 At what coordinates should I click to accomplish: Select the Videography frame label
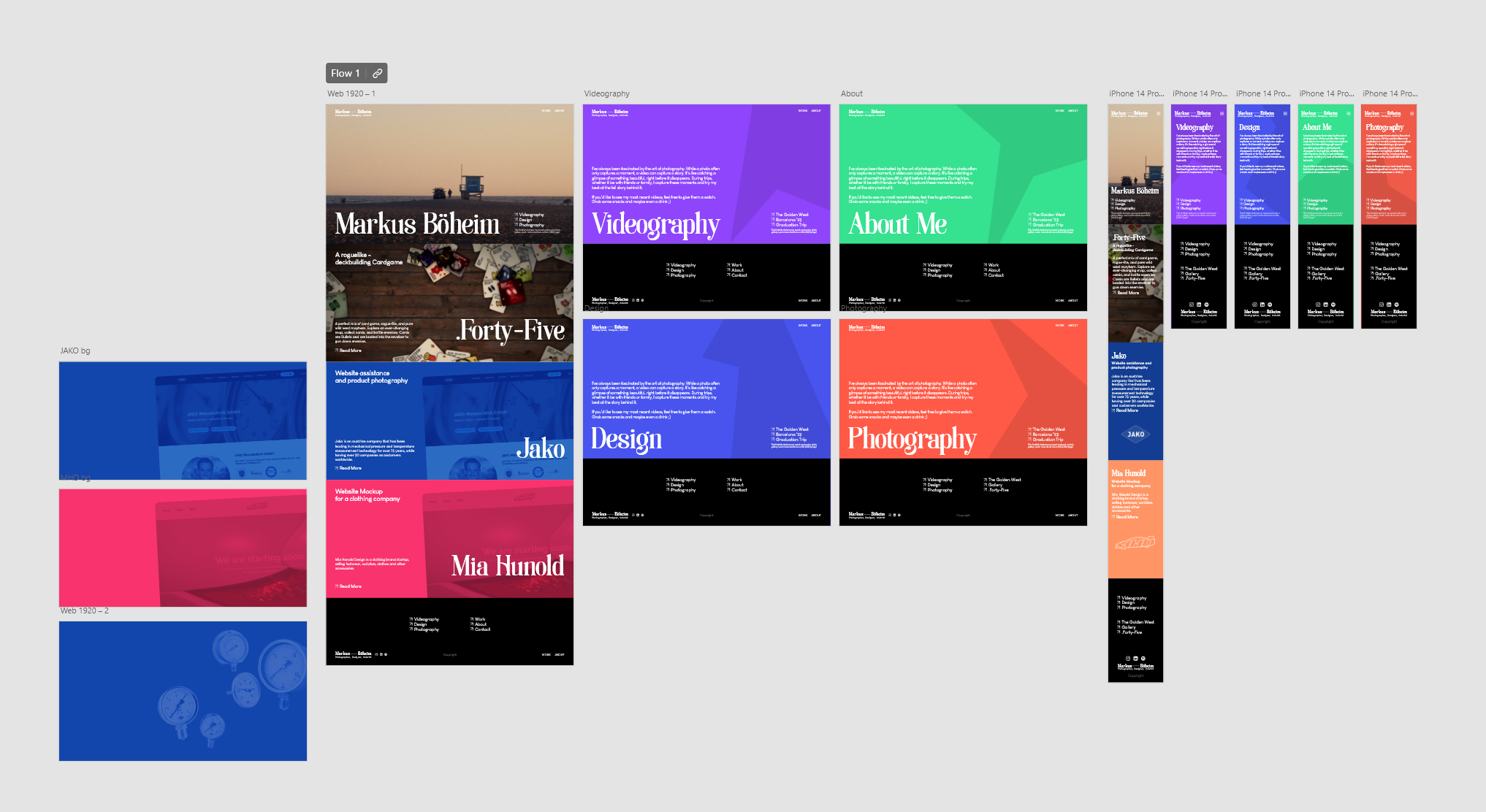coord(606,93)
